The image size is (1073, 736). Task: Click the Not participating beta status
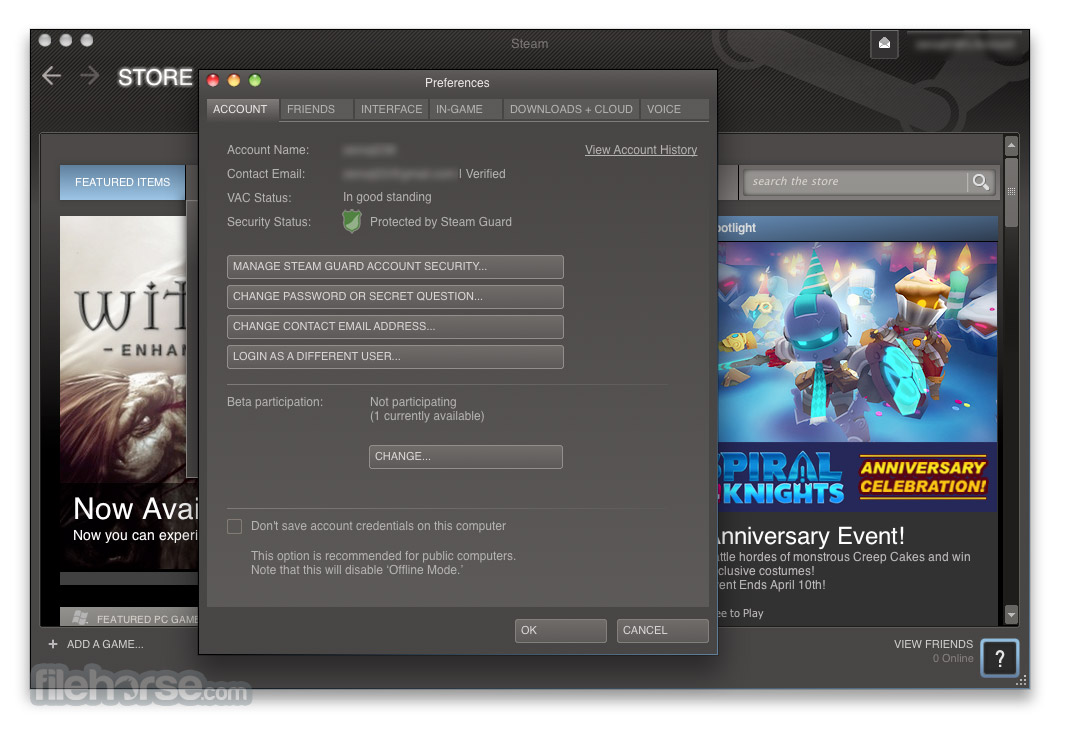click(413, 402)
